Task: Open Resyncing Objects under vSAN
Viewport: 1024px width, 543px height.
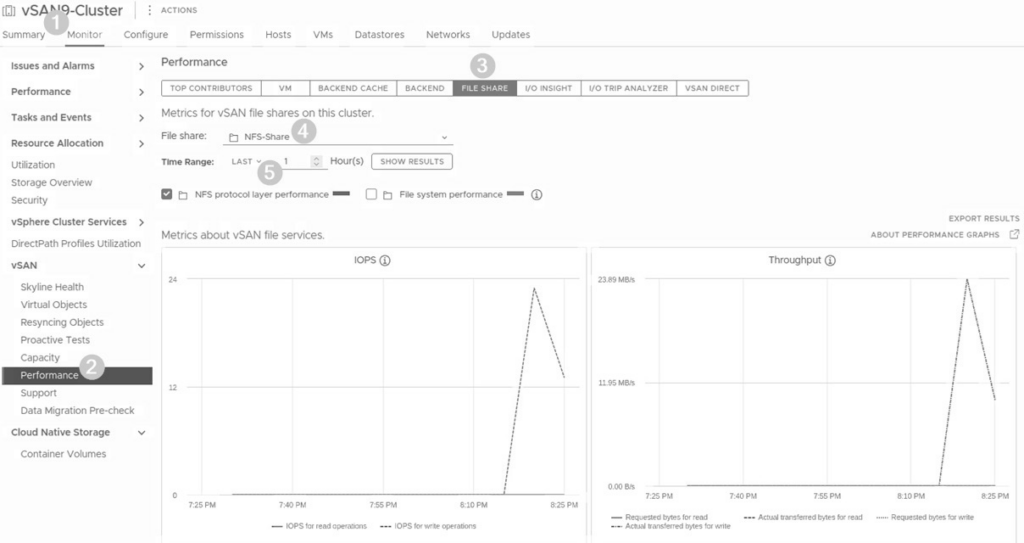Action: [62, 322]
